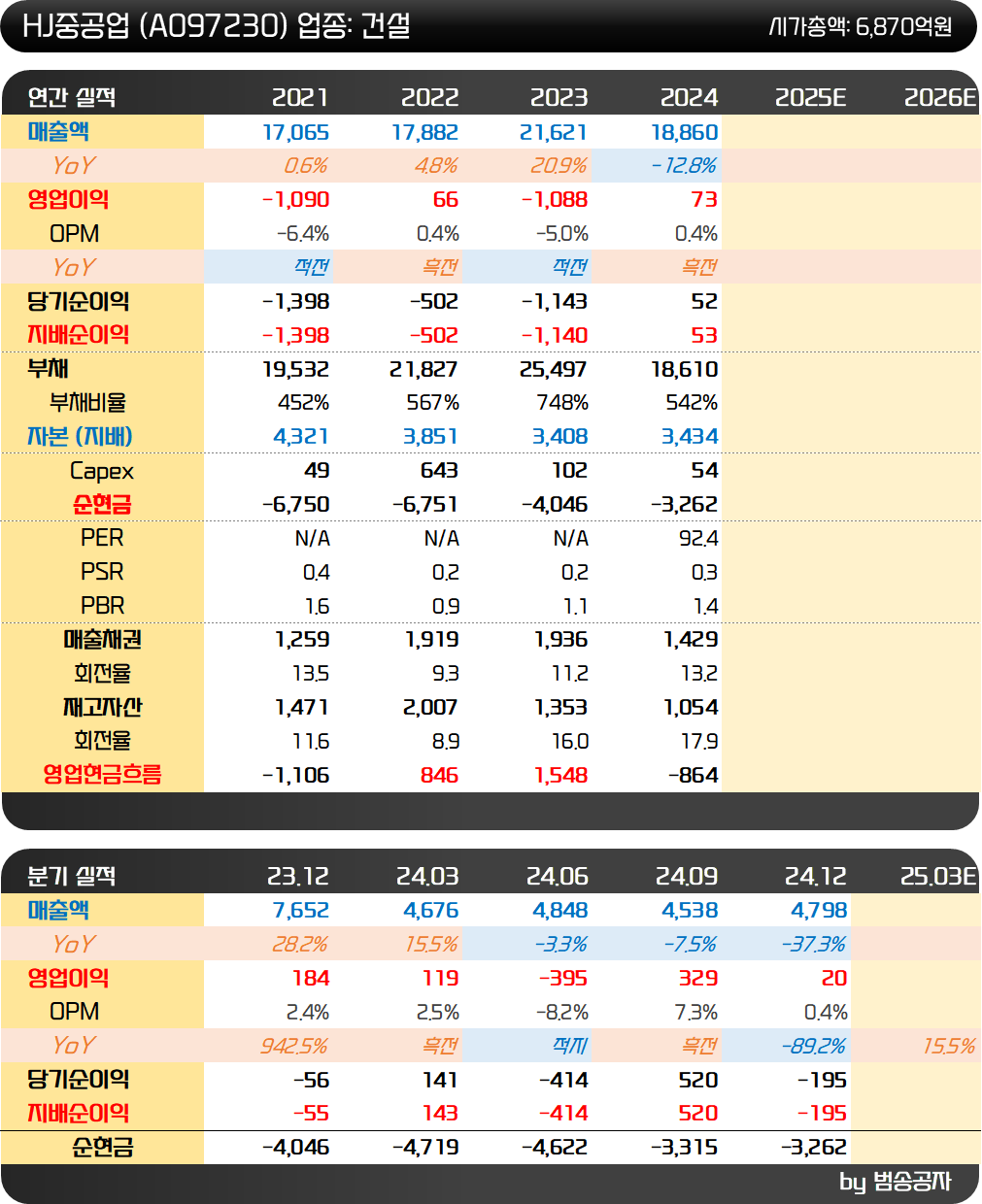Click the 452% 부채비율 cell
The image size is (982, 1204).
pos(304,403)
